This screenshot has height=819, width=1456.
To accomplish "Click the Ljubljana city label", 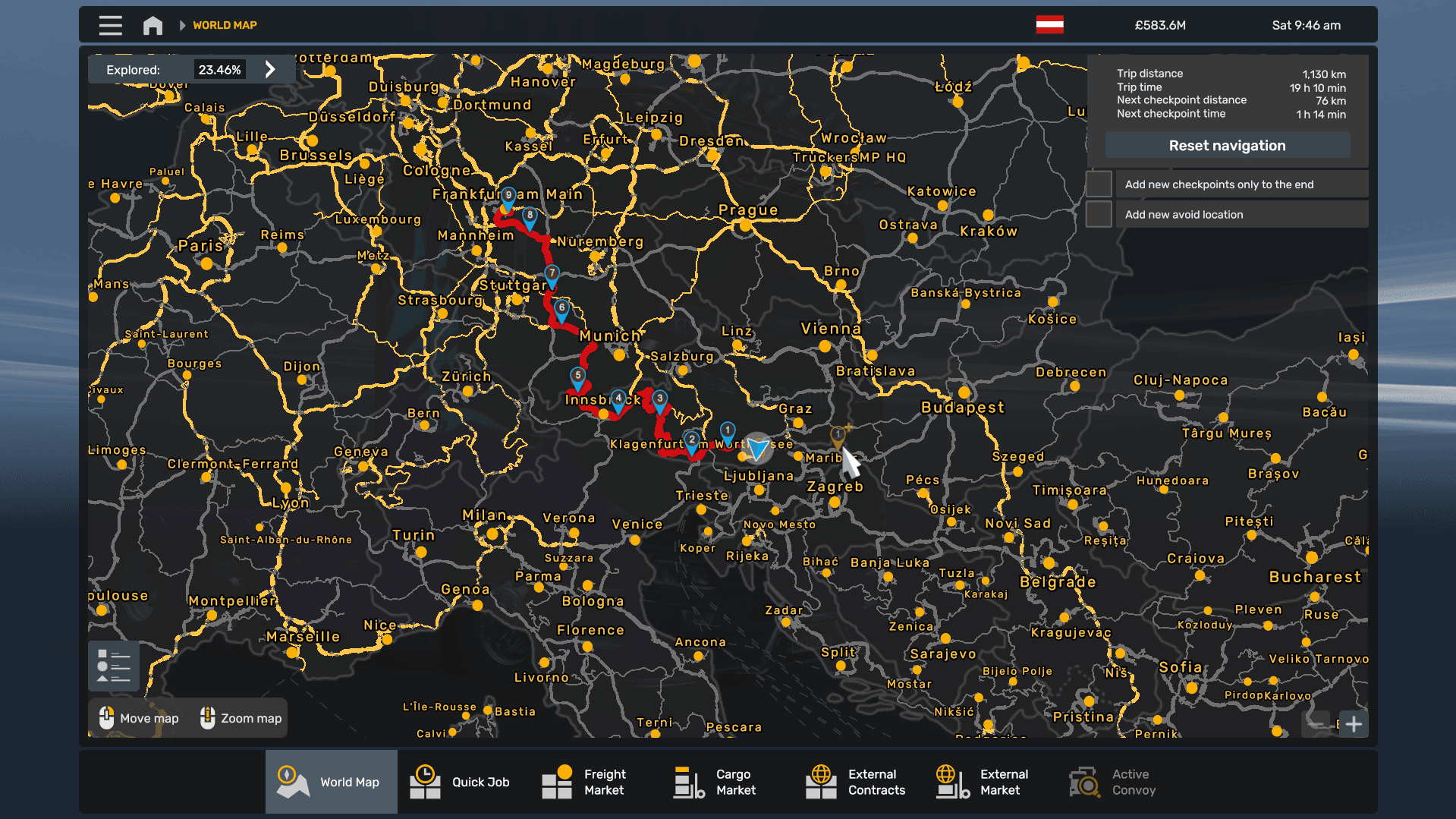I will (759, 476).
